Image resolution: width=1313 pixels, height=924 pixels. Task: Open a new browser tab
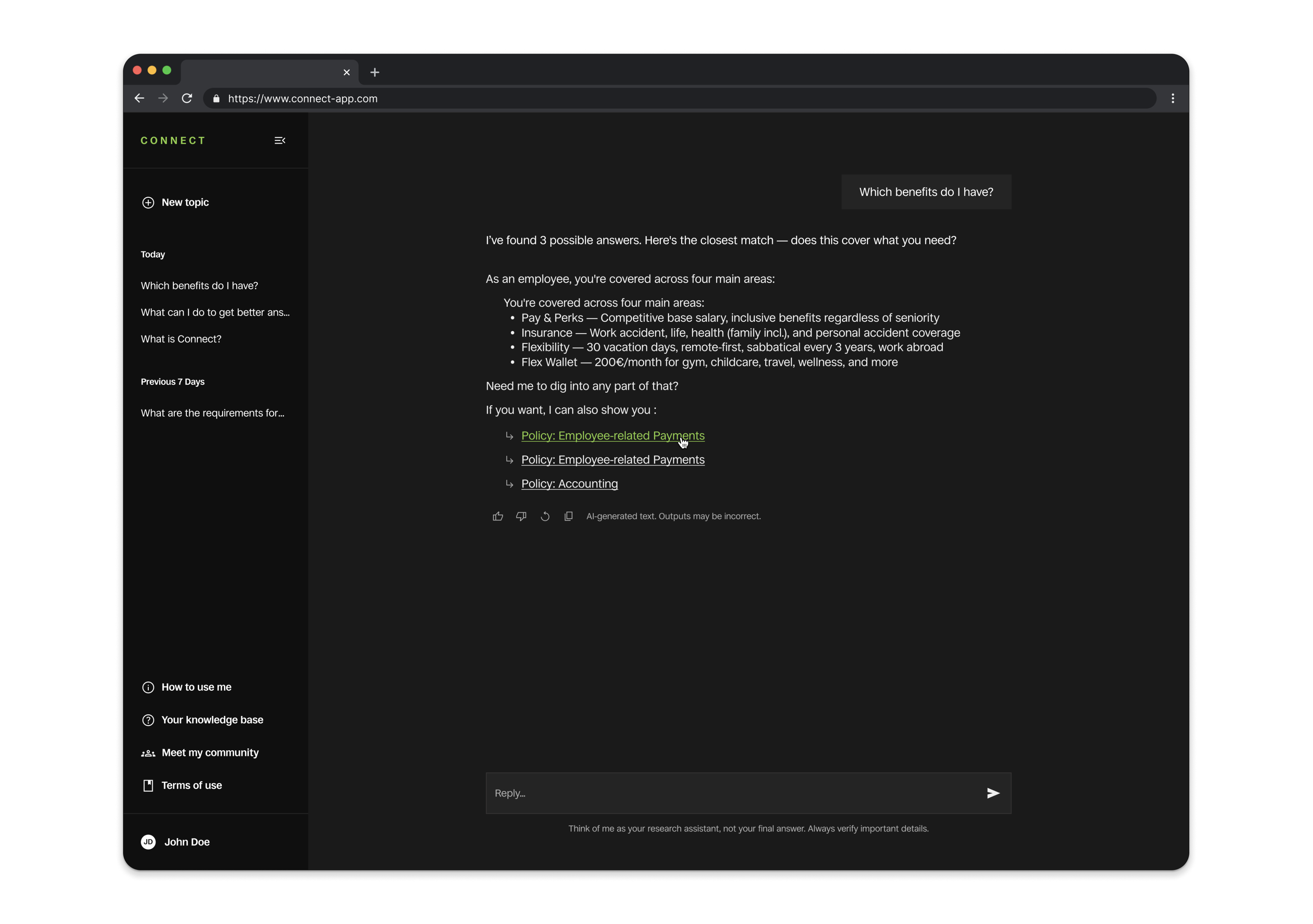pyautogui.click(x=375, y=72)
